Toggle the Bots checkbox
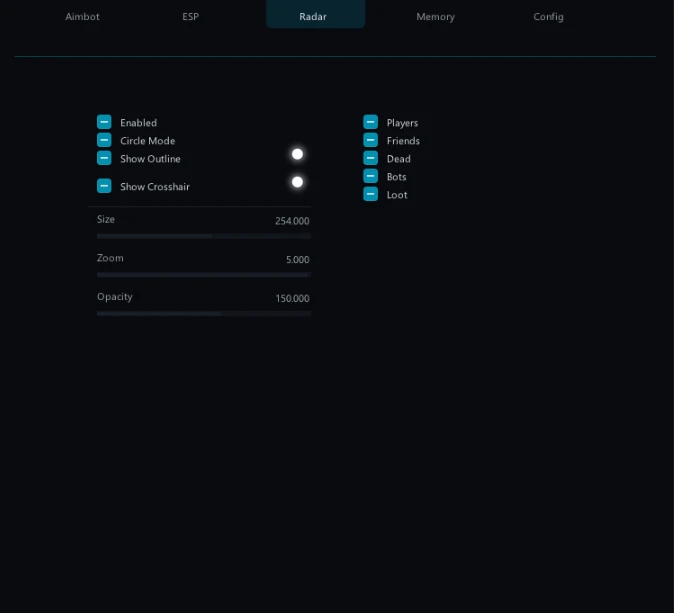This screenshot has width=674, height=613. 371,176
